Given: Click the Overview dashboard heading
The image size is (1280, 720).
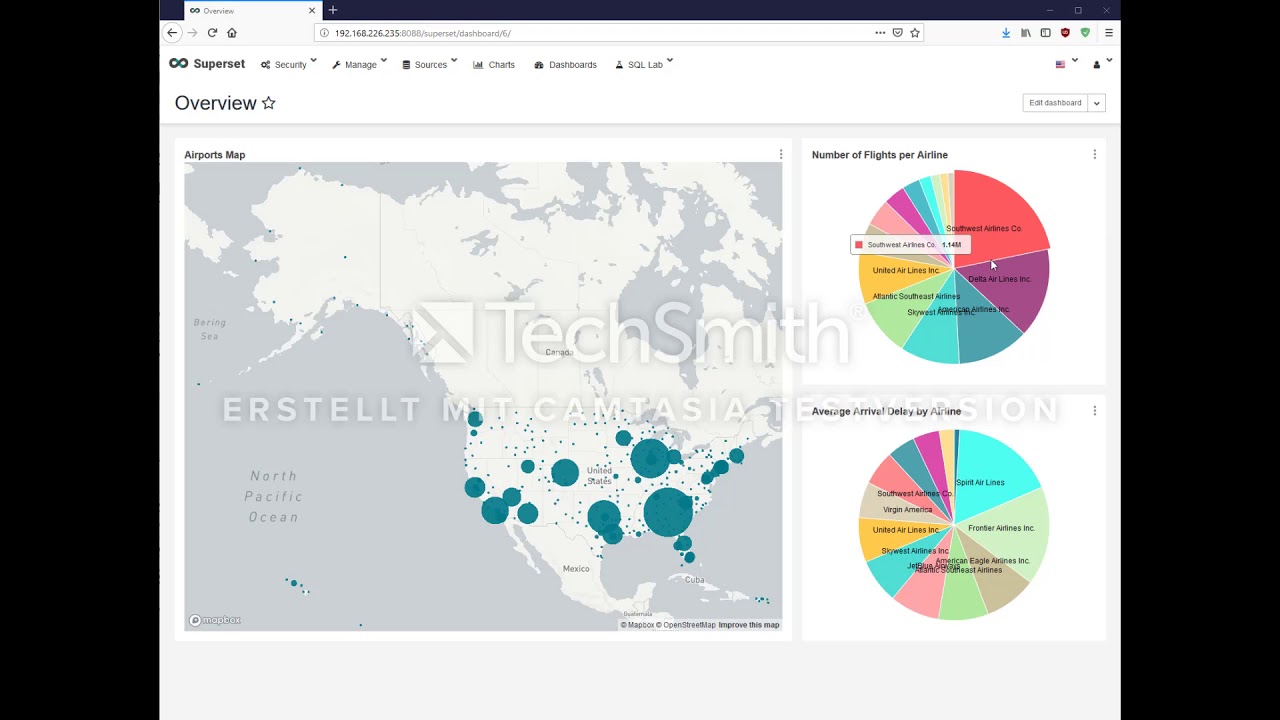Looking at the screenshot, I should pos(215,103).
